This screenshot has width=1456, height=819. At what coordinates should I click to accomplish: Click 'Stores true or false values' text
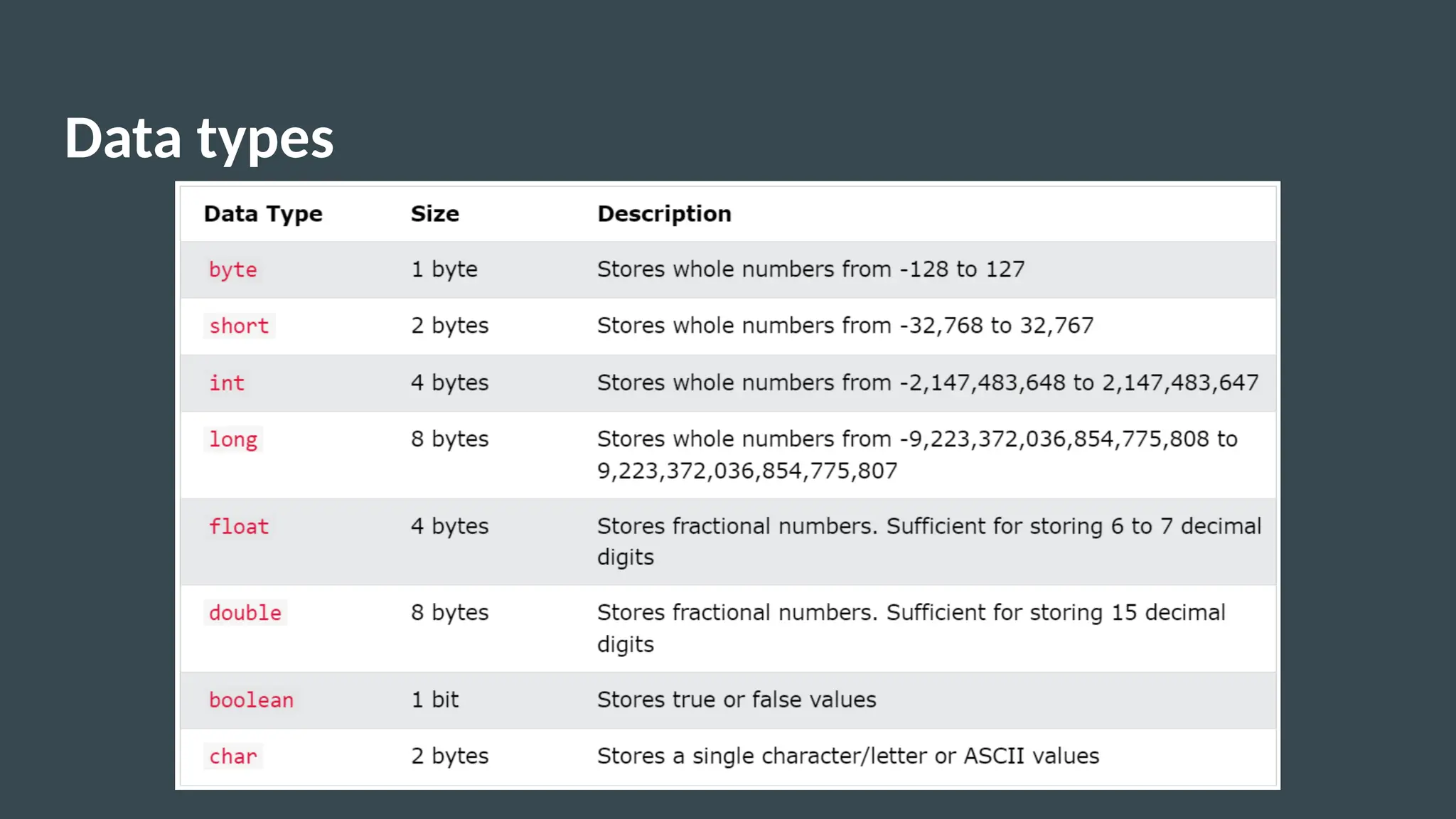pyautogui.click(x=737, y=700)
